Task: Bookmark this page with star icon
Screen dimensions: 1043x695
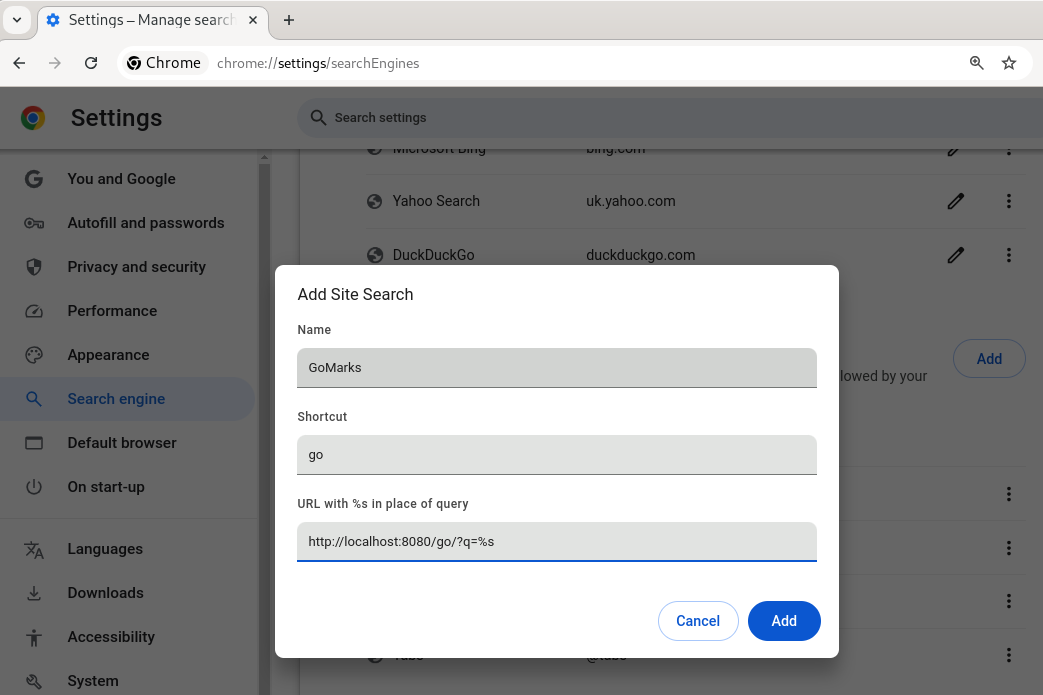Action: point(1009,63)
